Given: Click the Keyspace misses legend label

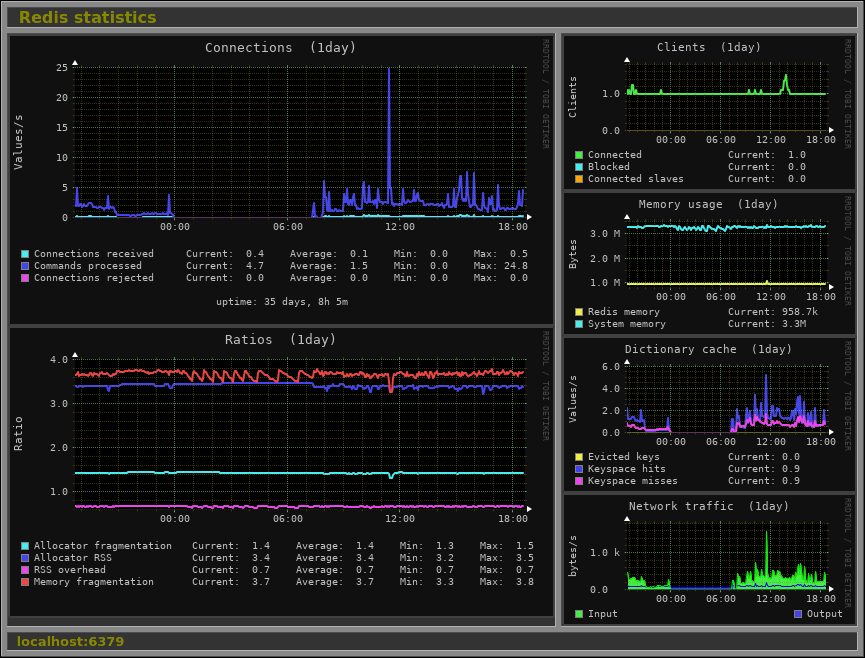Looking at the screenshot, I should pyautogui.click(x=633, y=482).
